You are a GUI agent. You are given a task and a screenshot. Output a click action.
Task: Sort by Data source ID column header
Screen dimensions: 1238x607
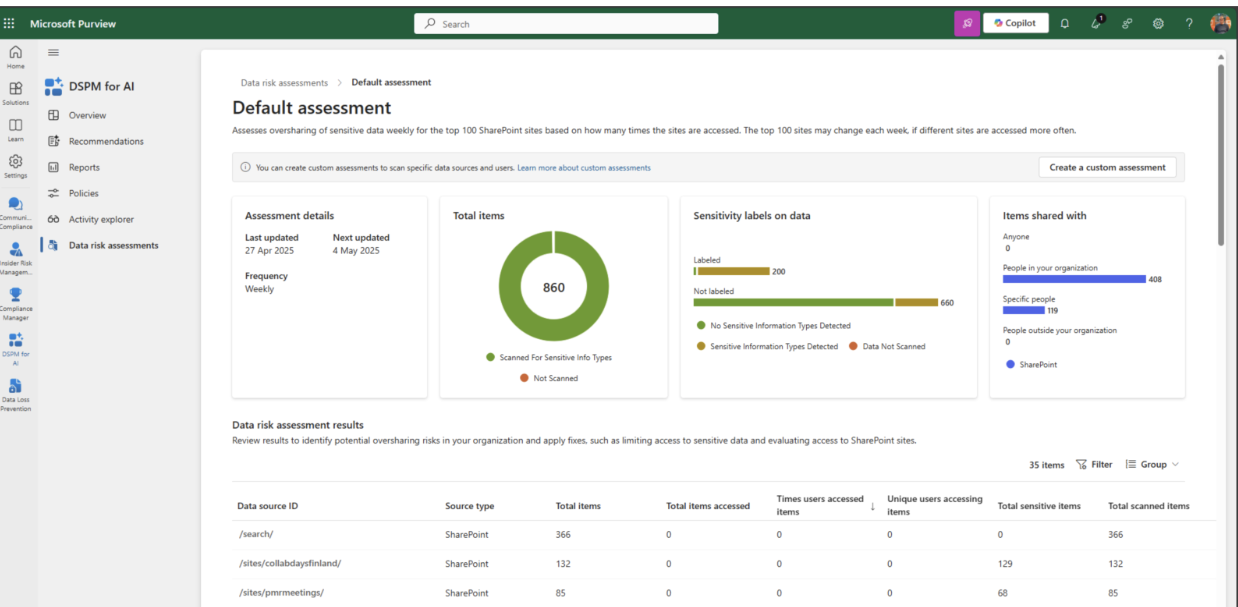[267, 506]
